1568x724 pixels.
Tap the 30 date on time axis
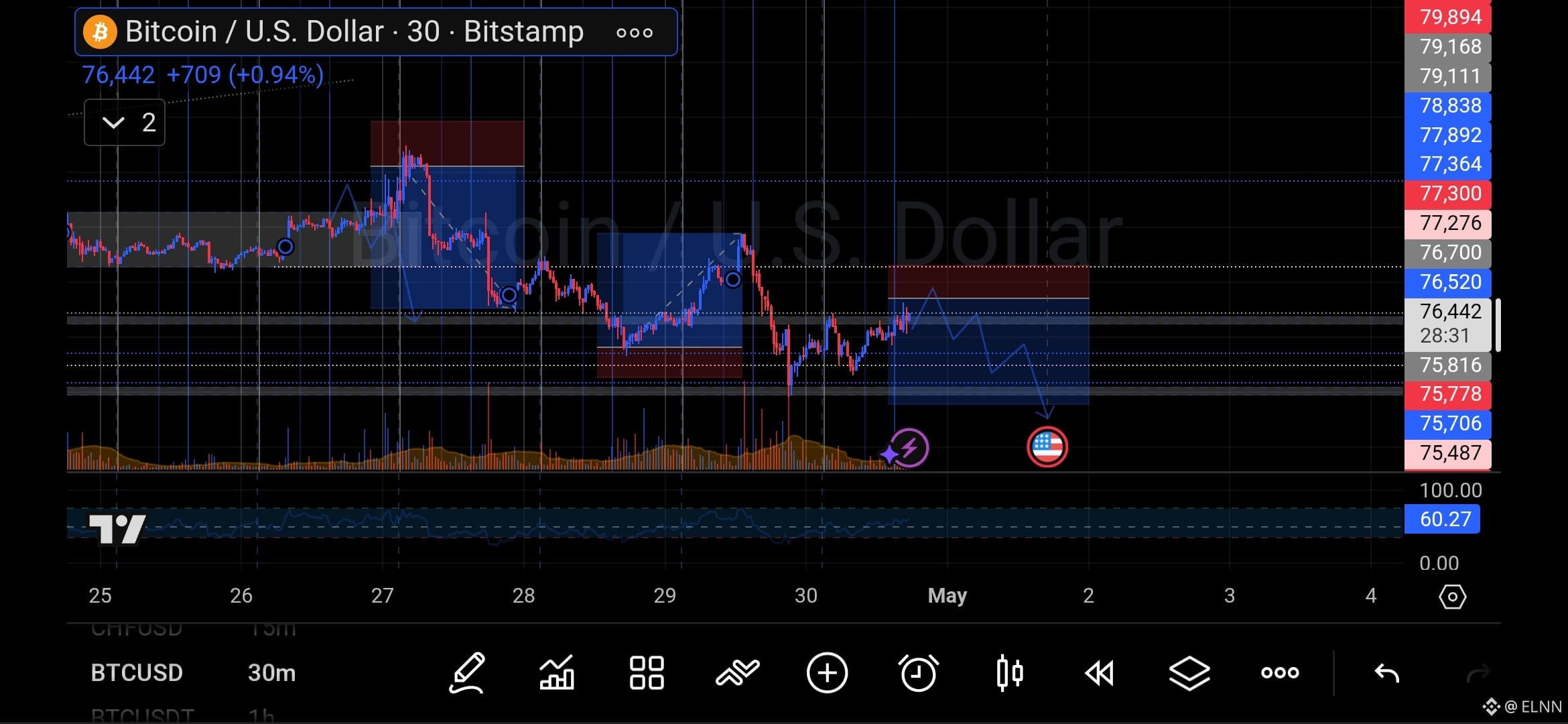point(805,595)
